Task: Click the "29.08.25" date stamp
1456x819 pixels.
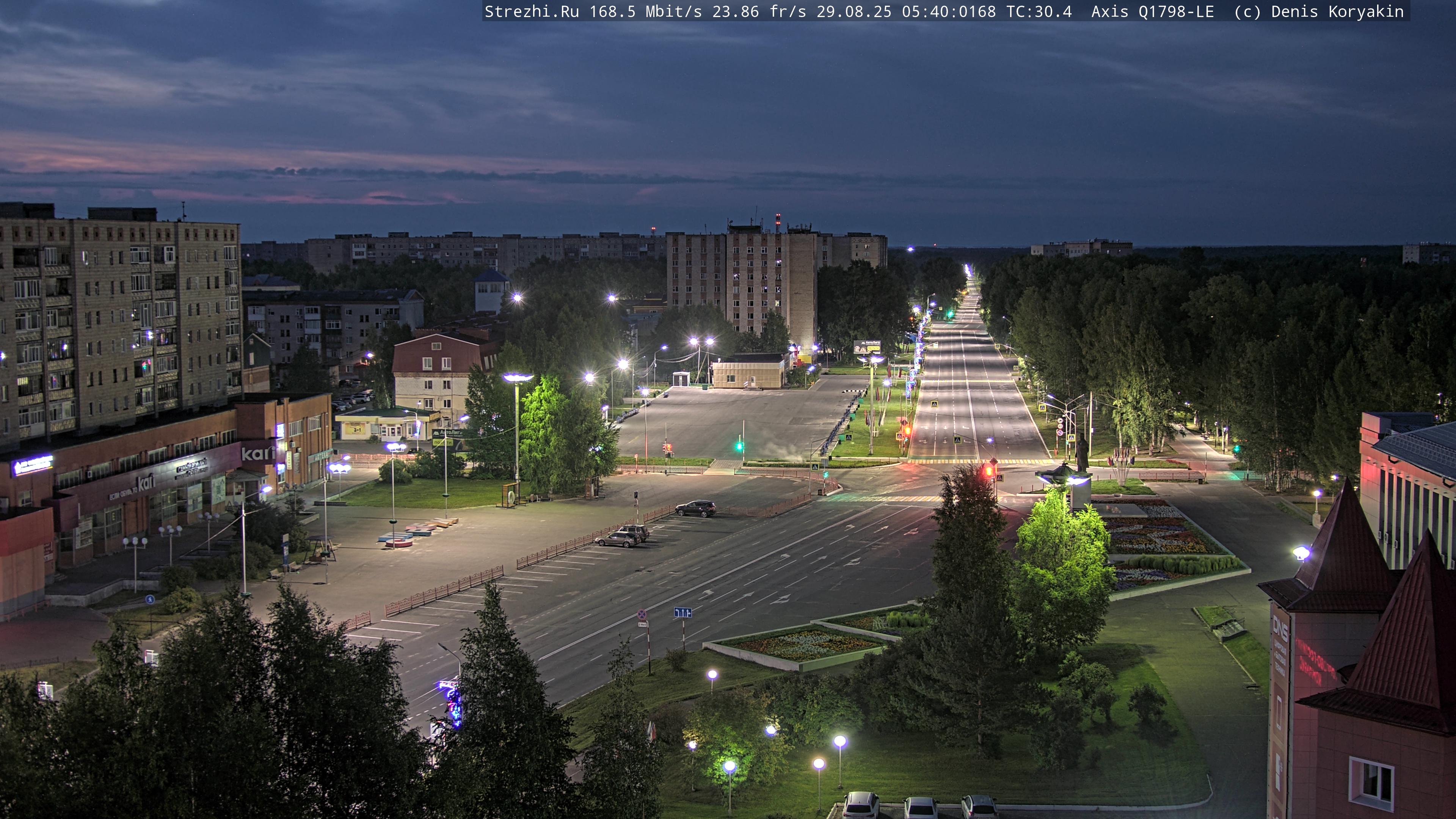Action: pyautogui.click(x=854, y=11)
